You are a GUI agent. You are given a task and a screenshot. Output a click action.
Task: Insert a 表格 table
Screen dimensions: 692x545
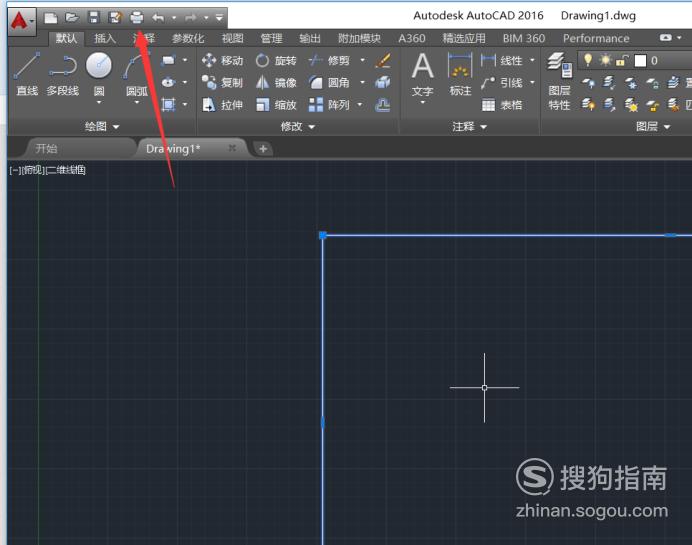pyautogui.click(x=502, y=105)
